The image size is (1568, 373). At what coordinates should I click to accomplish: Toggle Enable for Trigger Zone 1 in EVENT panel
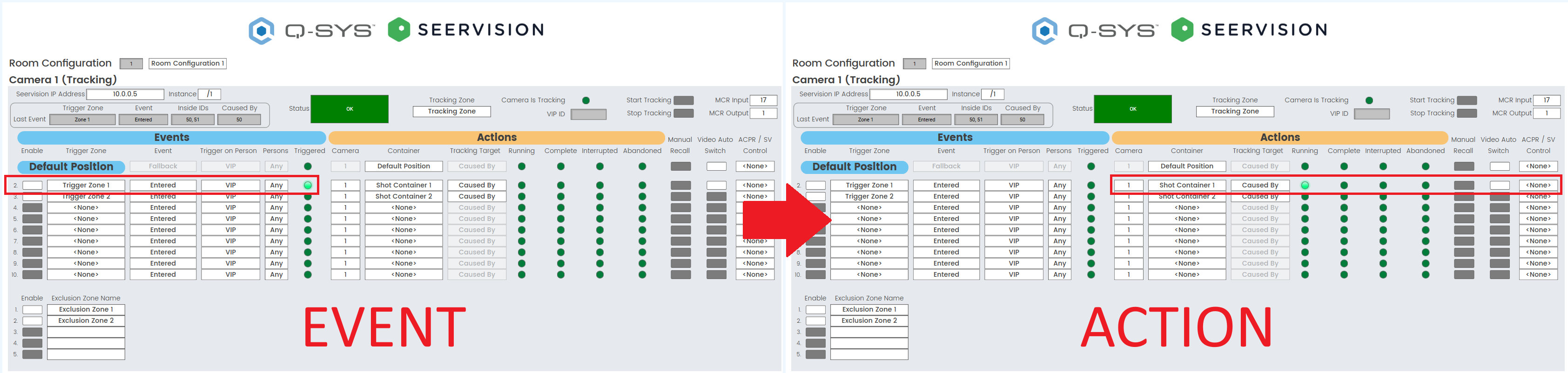(x=32, y=185)
